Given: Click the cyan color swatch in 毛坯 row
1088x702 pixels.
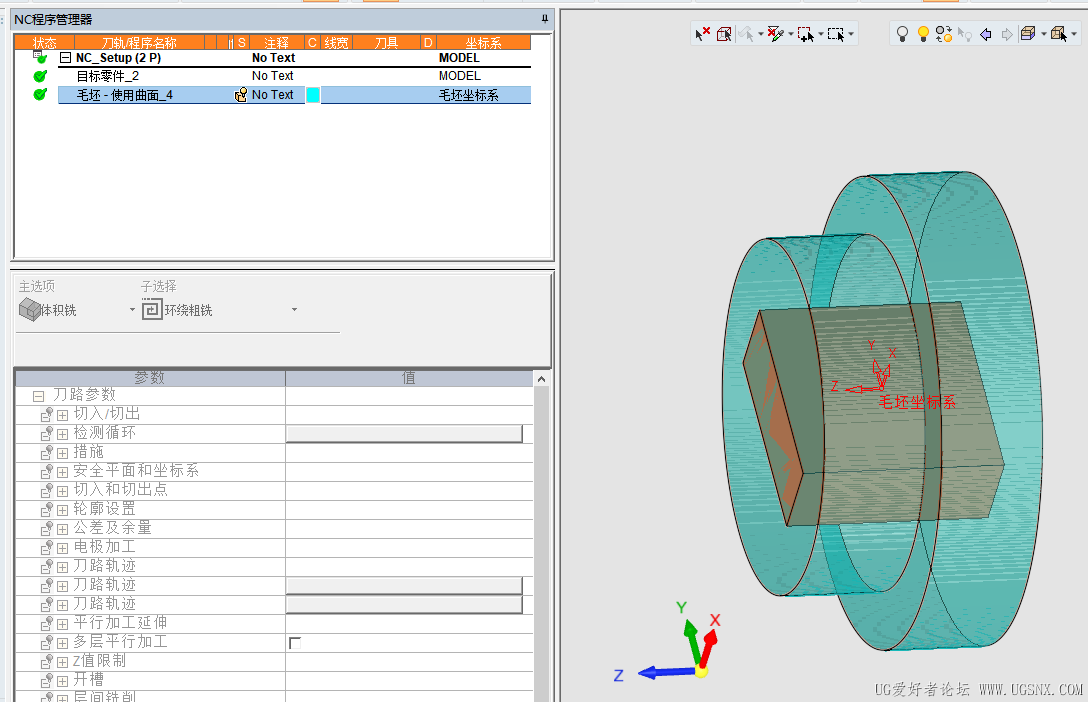Looking at the screenshot, I should (x=313, y=95).
